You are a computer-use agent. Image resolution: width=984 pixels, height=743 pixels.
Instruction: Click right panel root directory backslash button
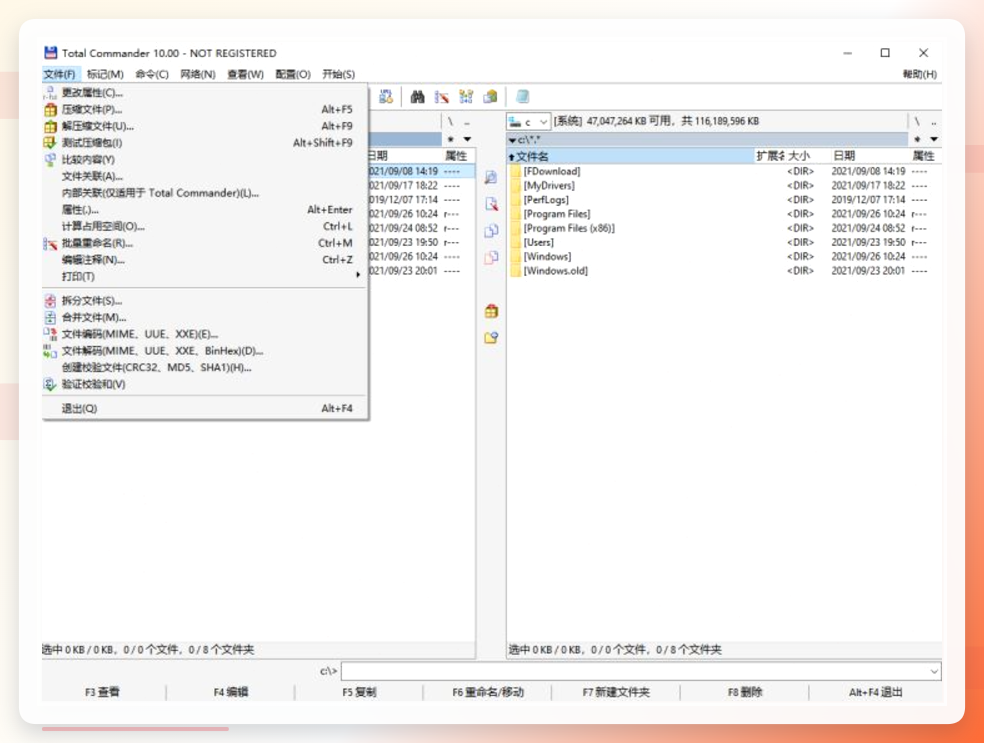917,121
